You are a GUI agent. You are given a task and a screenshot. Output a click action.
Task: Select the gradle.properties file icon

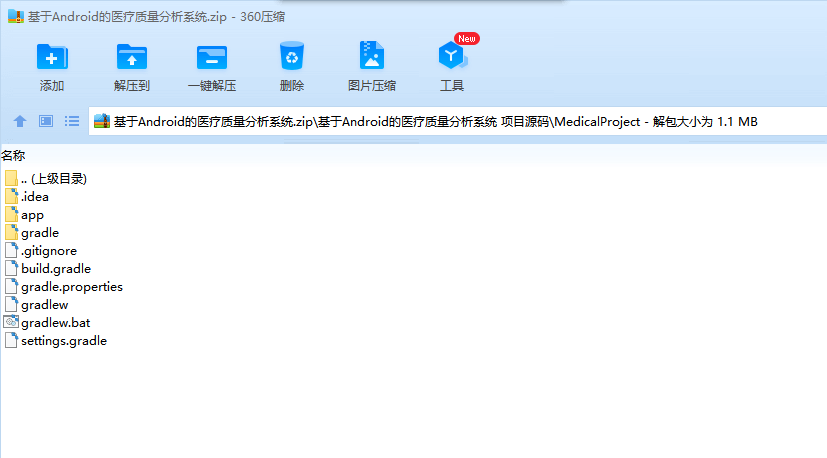pos(11,286)
